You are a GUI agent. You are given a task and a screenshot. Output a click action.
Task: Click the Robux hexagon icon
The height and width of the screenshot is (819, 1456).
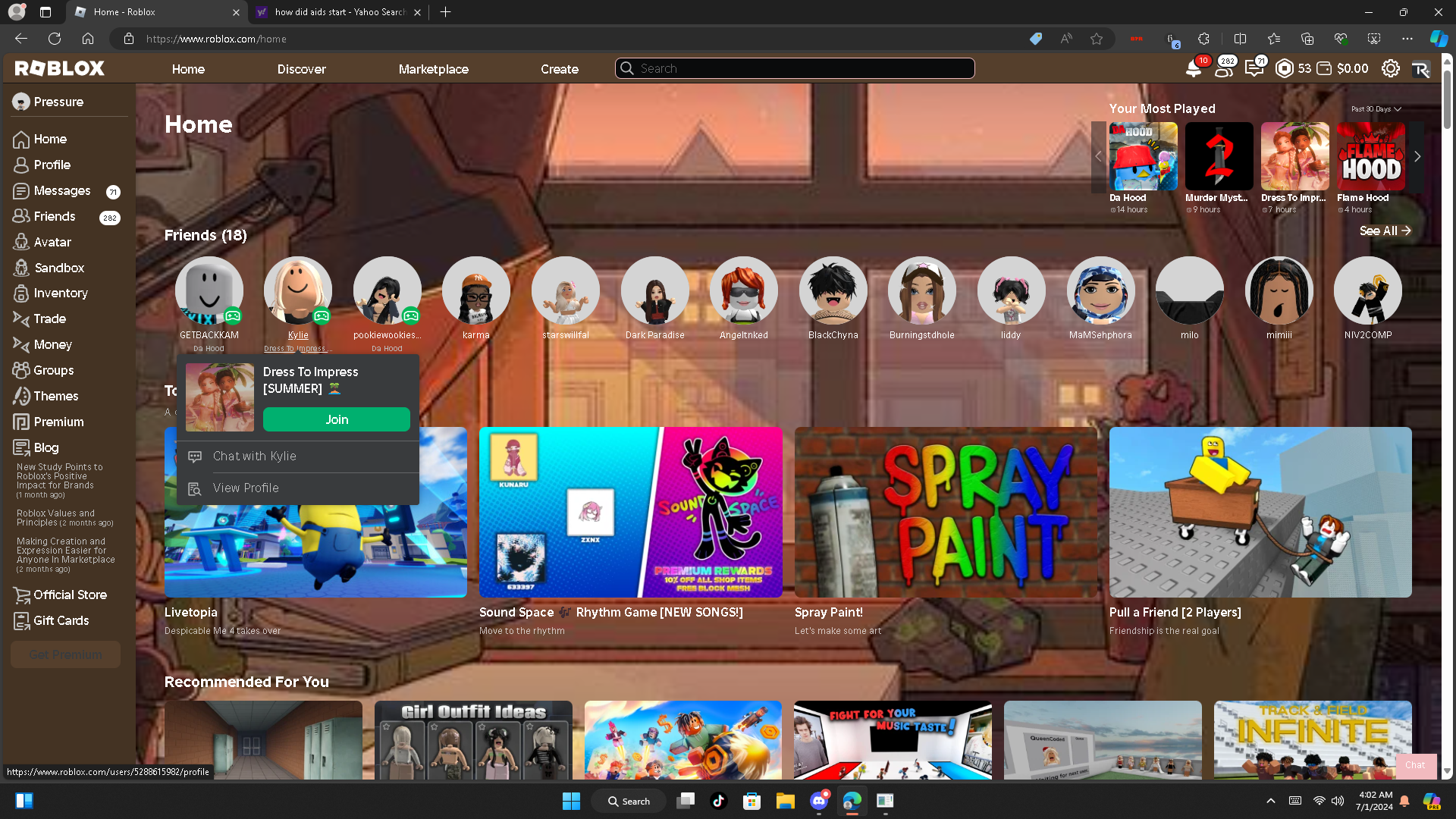1284,69
